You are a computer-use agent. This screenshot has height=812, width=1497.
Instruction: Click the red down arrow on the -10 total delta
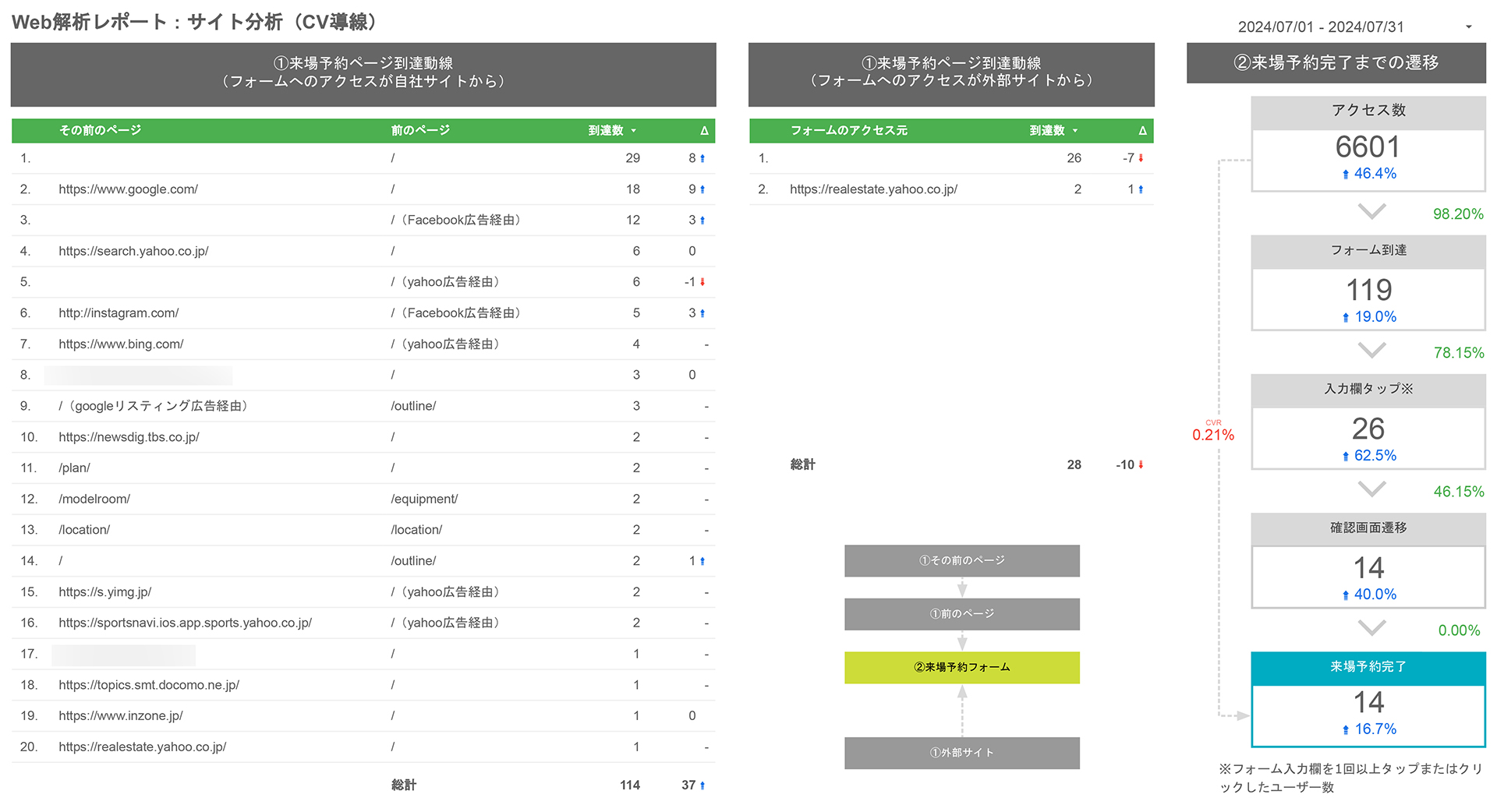pyautogui.click(x=1139, y=464)
